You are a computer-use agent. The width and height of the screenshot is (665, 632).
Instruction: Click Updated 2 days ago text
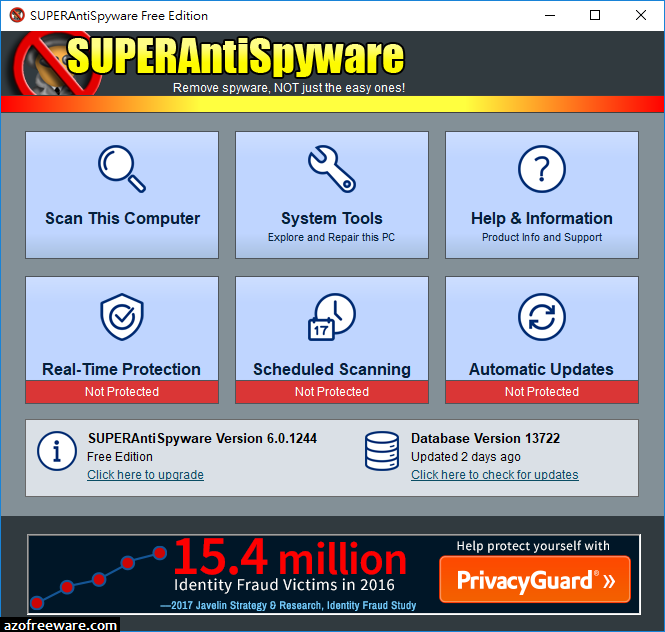466,457
